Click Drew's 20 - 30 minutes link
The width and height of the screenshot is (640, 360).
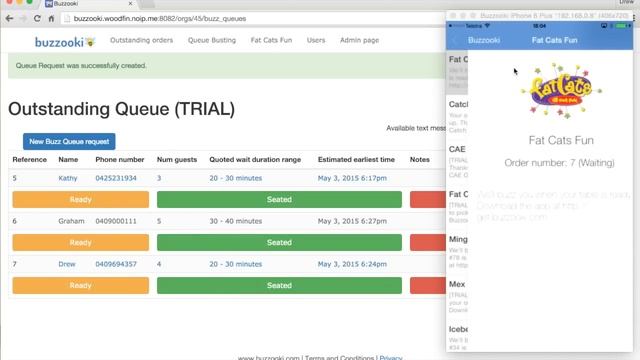[x=236, y=264]
